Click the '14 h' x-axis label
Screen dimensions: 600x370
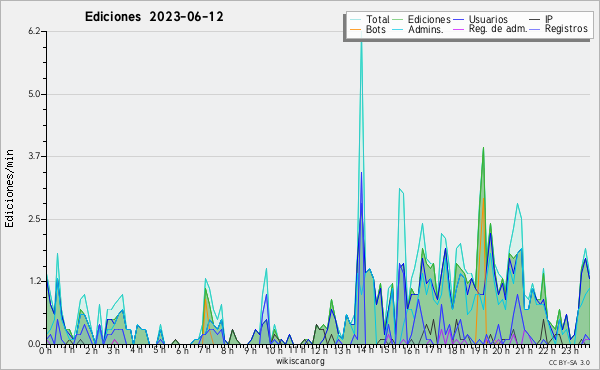pos(365,350)
